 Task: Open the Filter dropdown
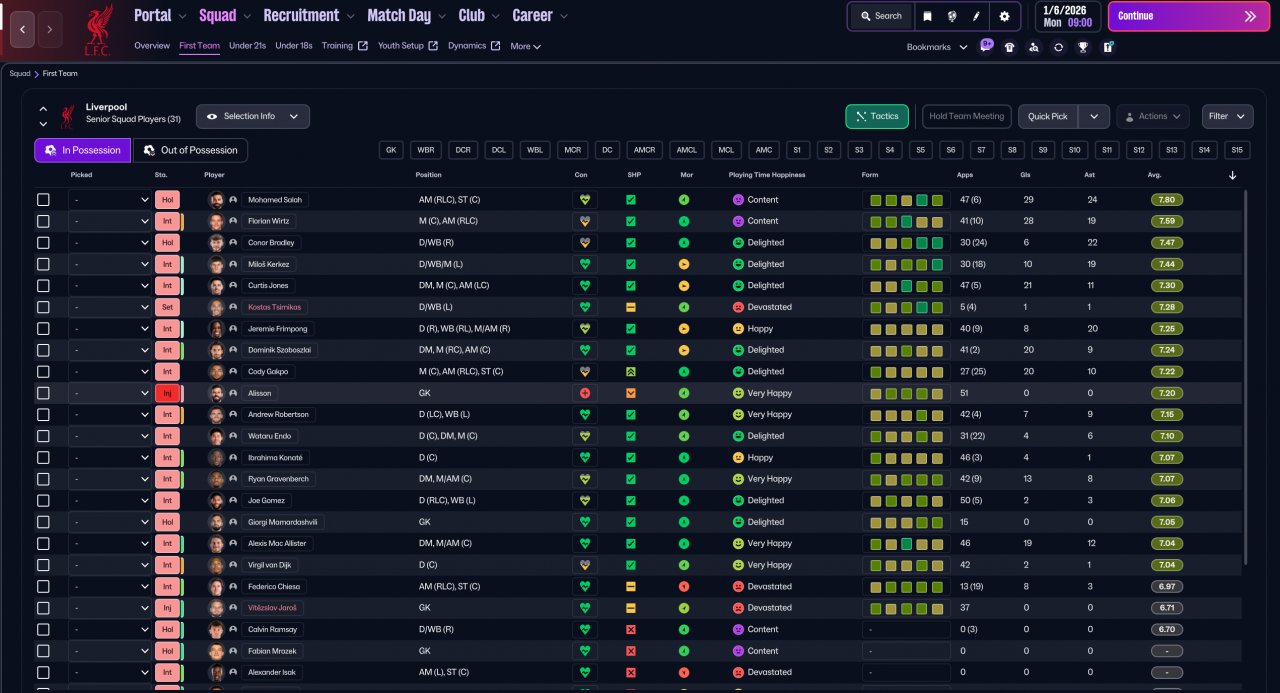click(x=1227, y=116)
